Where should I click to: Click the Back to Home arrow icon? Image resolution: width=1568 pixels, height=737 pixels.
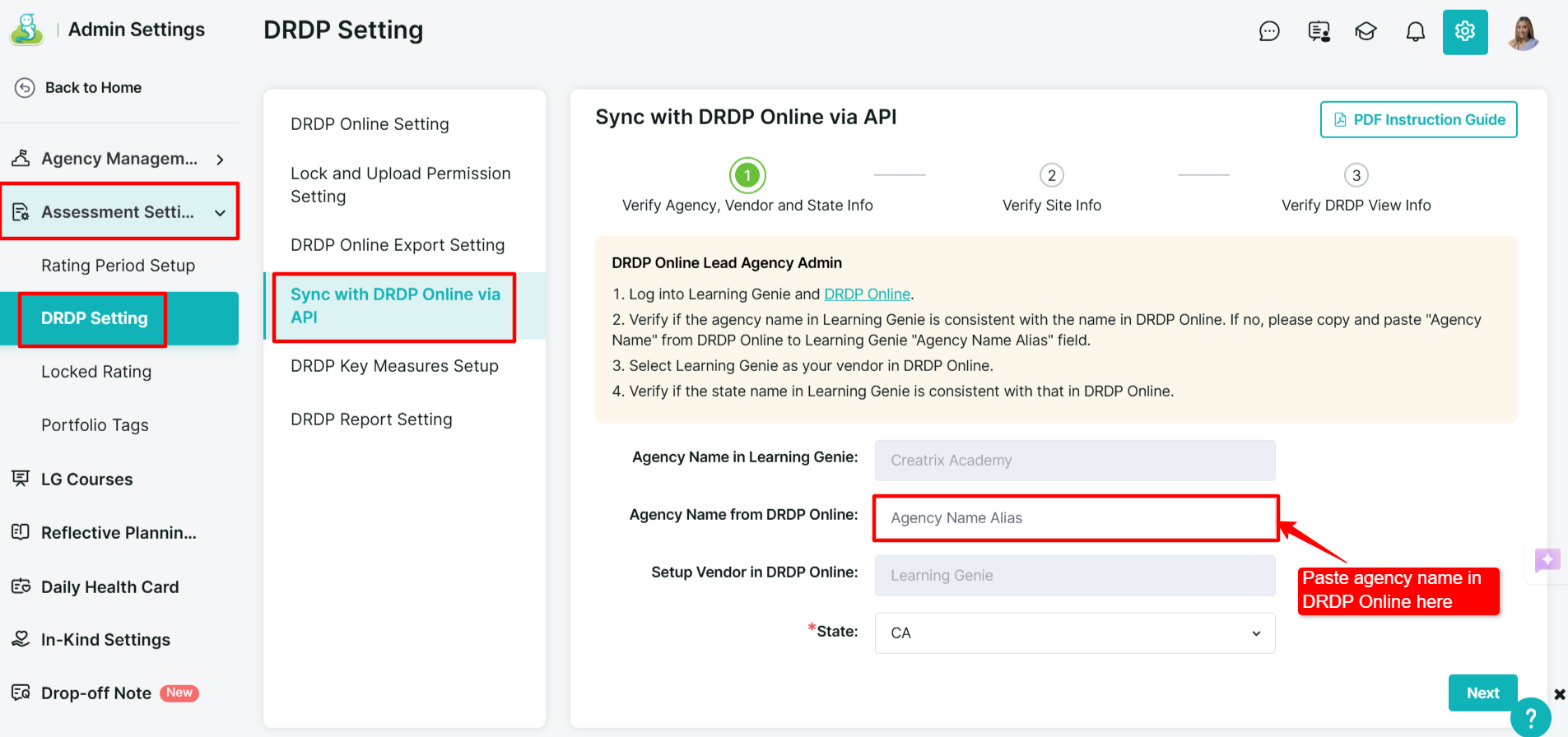click(x=25, y=87)
